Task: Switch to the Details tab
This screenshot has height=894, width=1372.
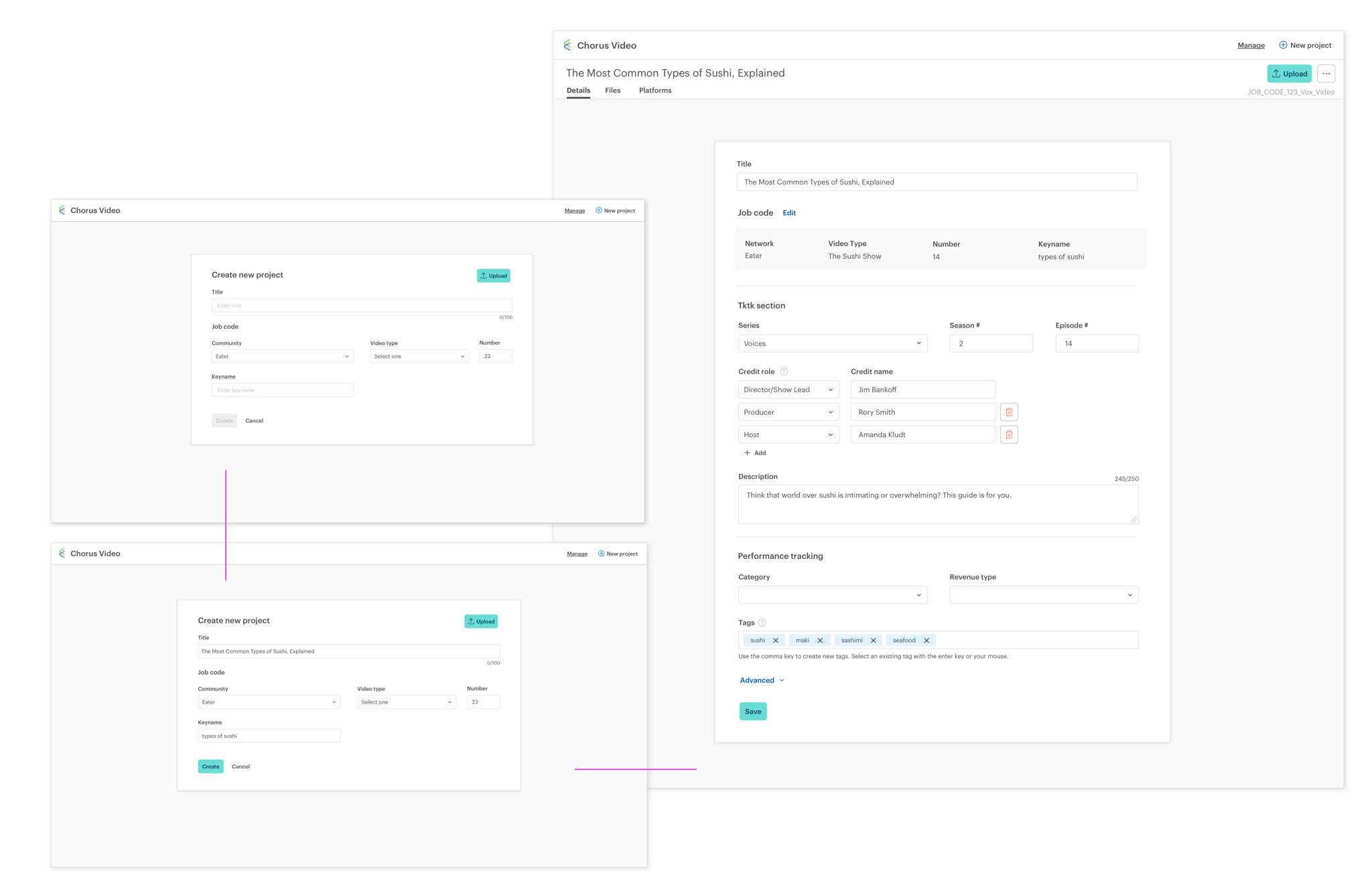Action: point(578,90)
